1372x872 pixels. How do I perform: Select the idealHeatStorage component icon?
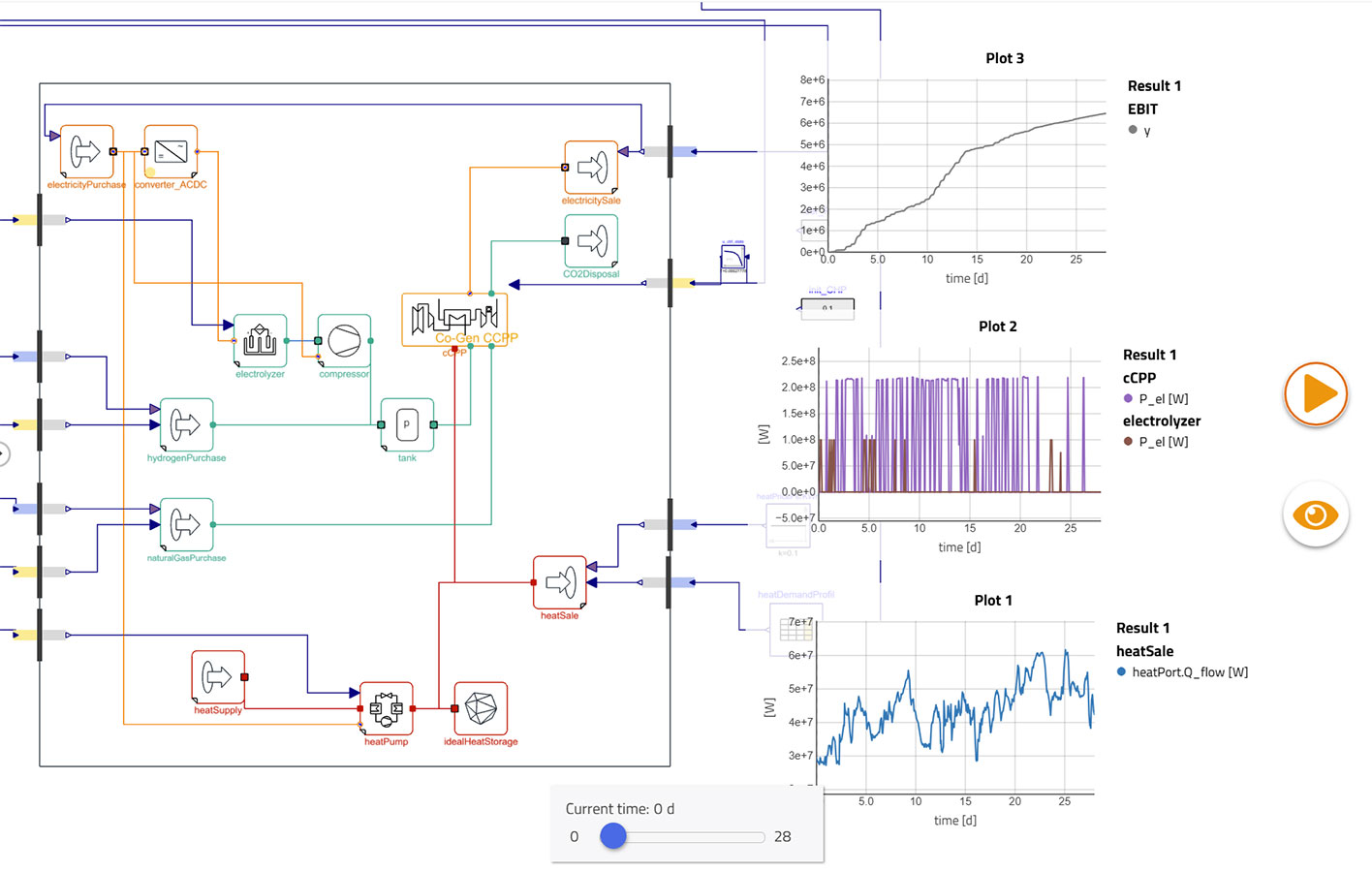tap(480, 710)
